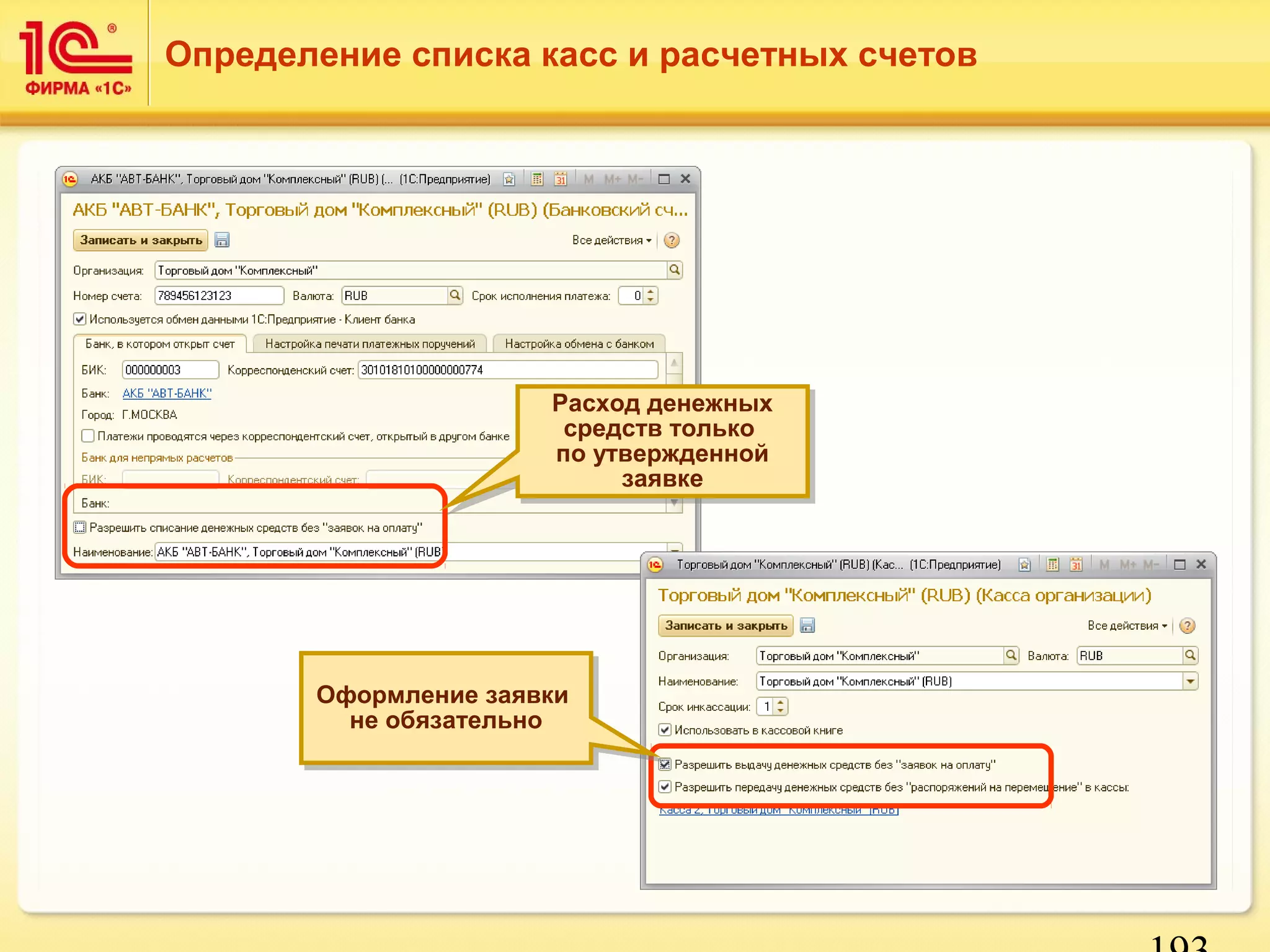Open help icon in bank account window

pos(672,240)
